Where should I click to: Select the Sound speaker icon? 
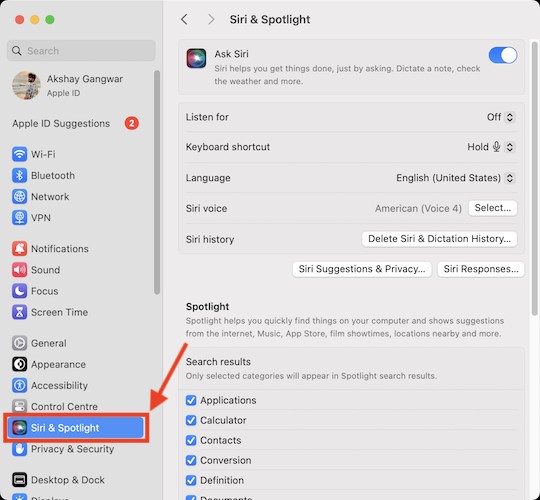tap(19, 270)
